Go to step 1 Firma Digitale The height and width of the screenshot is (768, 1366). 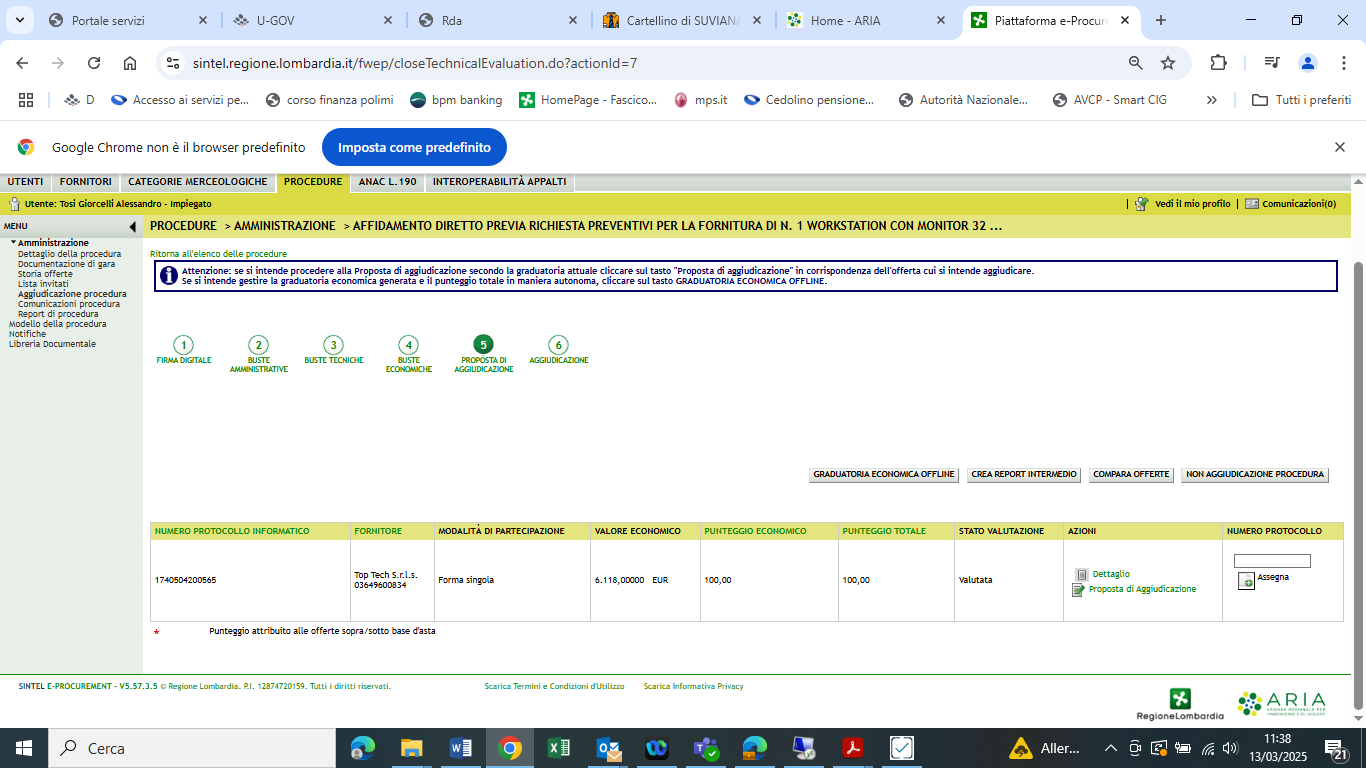tap(183, 345)
